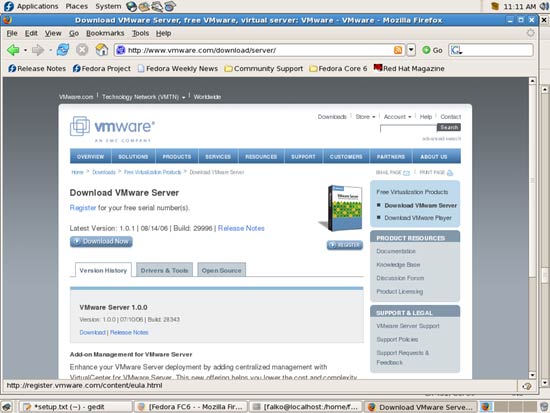
Task: Click the RSS feed icon in the address bar
Action: [x=398, y=50]
